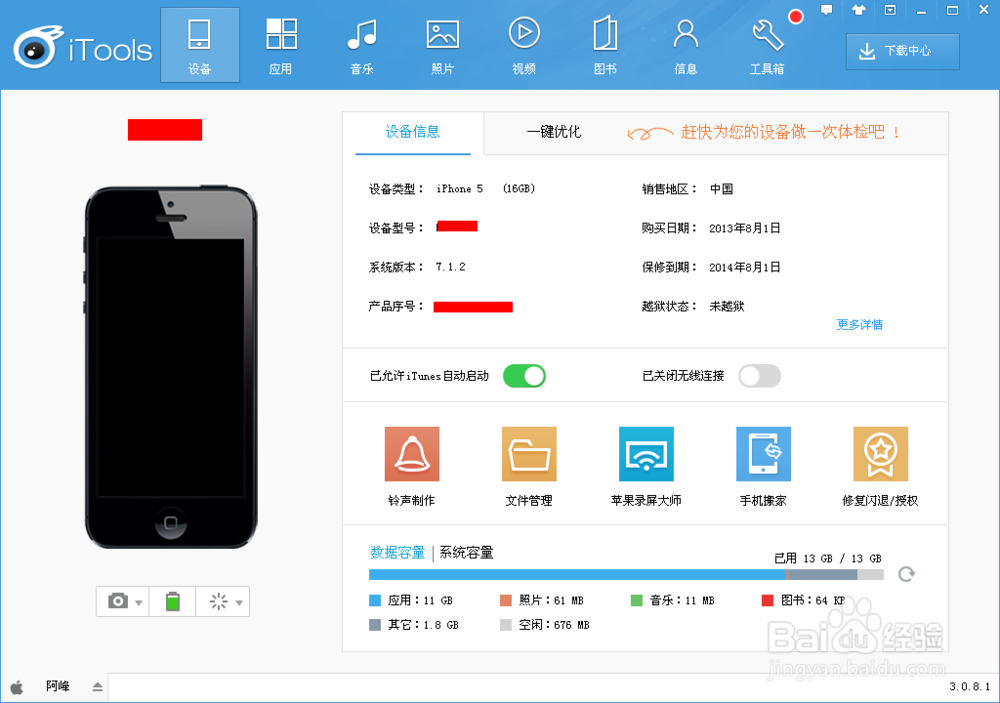Viewport: 1000px width, 703px height.
Task: Click the iPhone device preview image
Action: click(x=171, y=367)
